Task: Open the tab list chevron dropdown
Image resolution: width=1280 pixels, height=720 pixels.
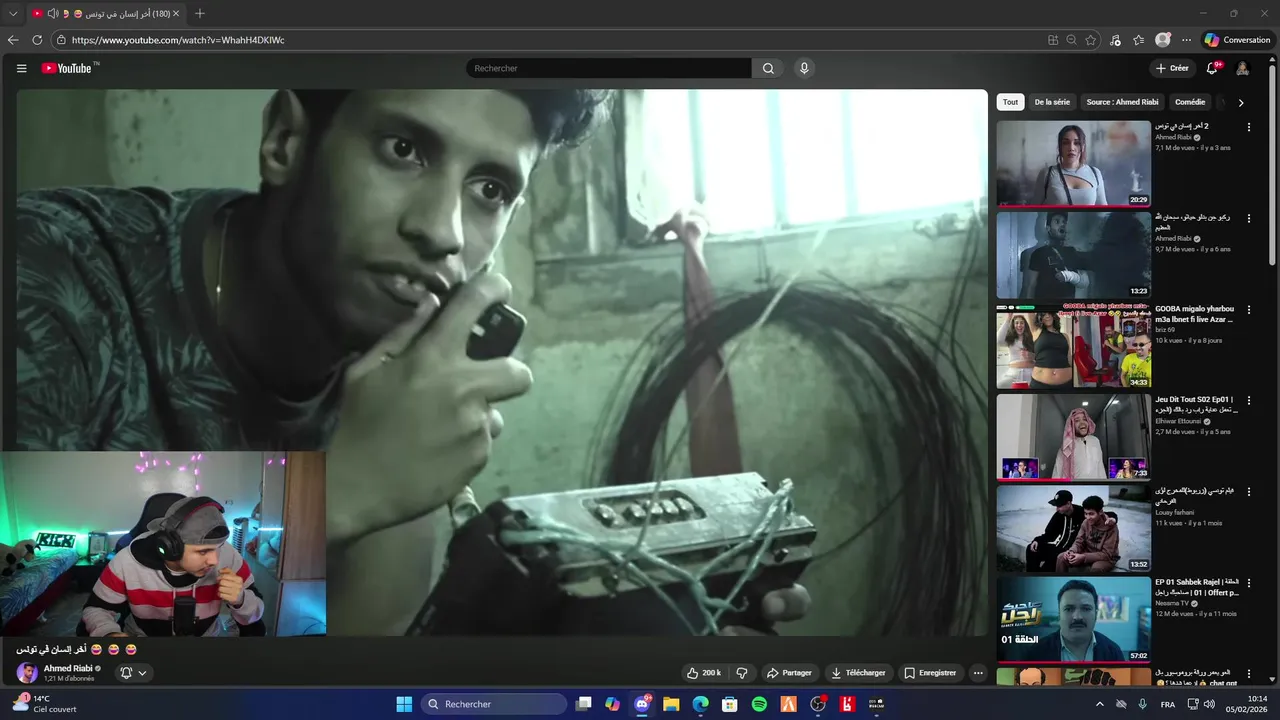Action: tap(13, 14)
